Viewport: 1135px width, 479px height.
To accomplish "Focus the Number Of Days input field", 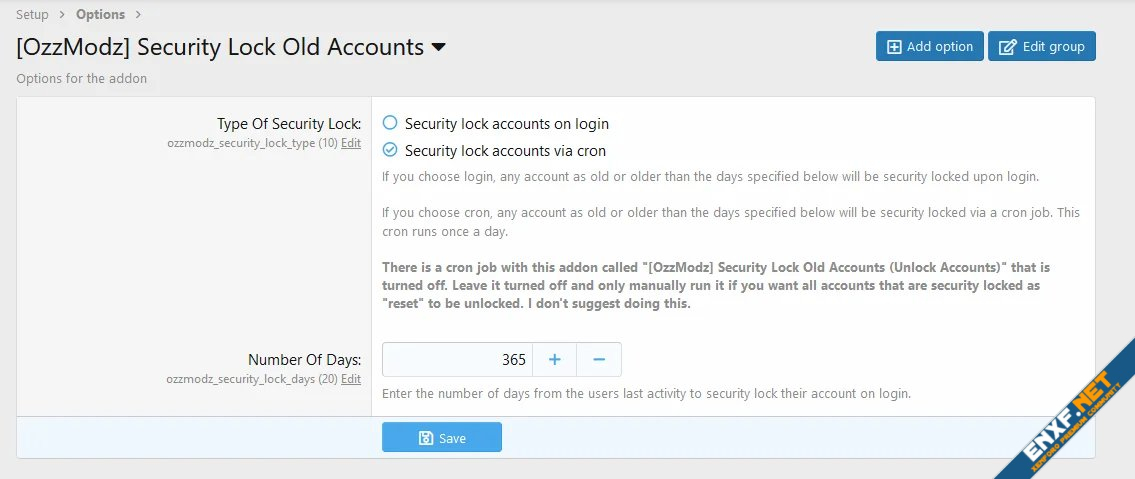I will pyautogui.click(x=457, y=360).
